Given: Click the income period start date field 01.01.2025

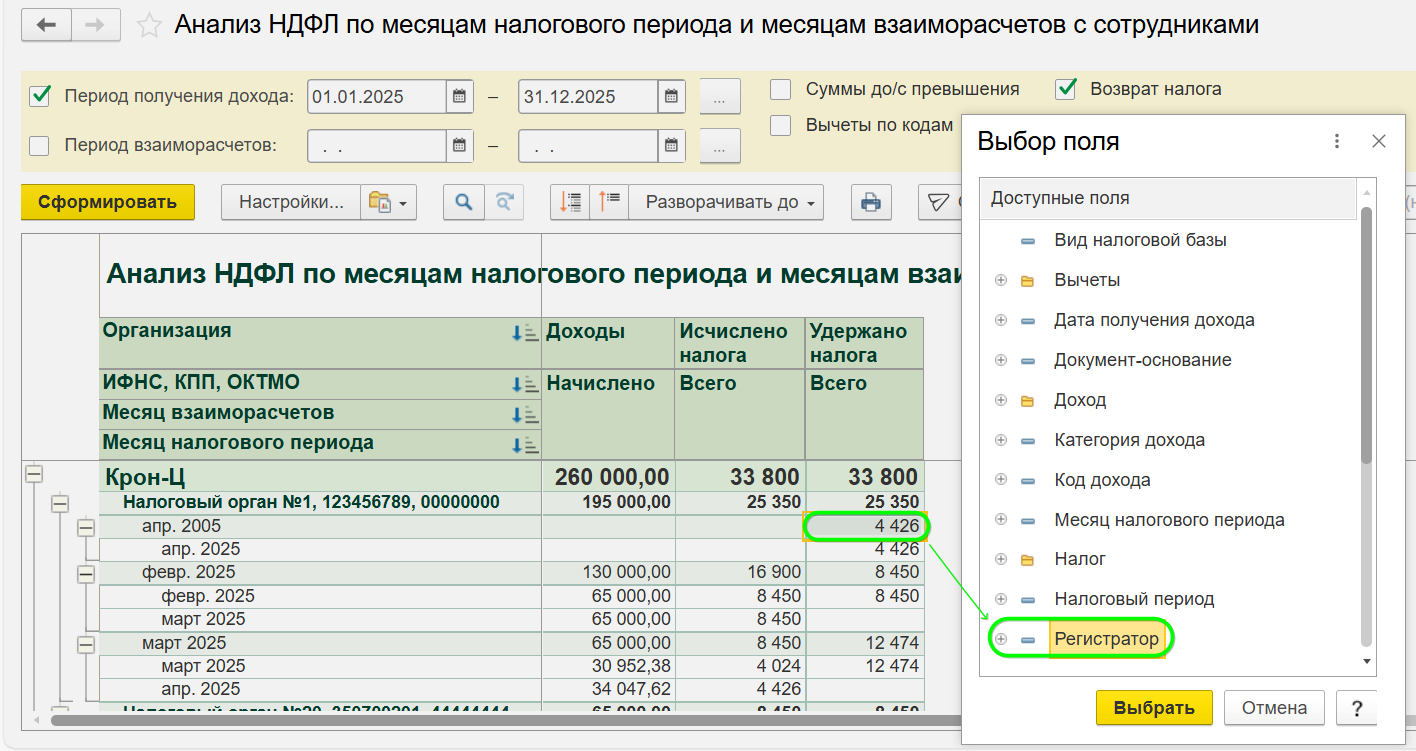Looking at the screenshot, I should (376, 97).
